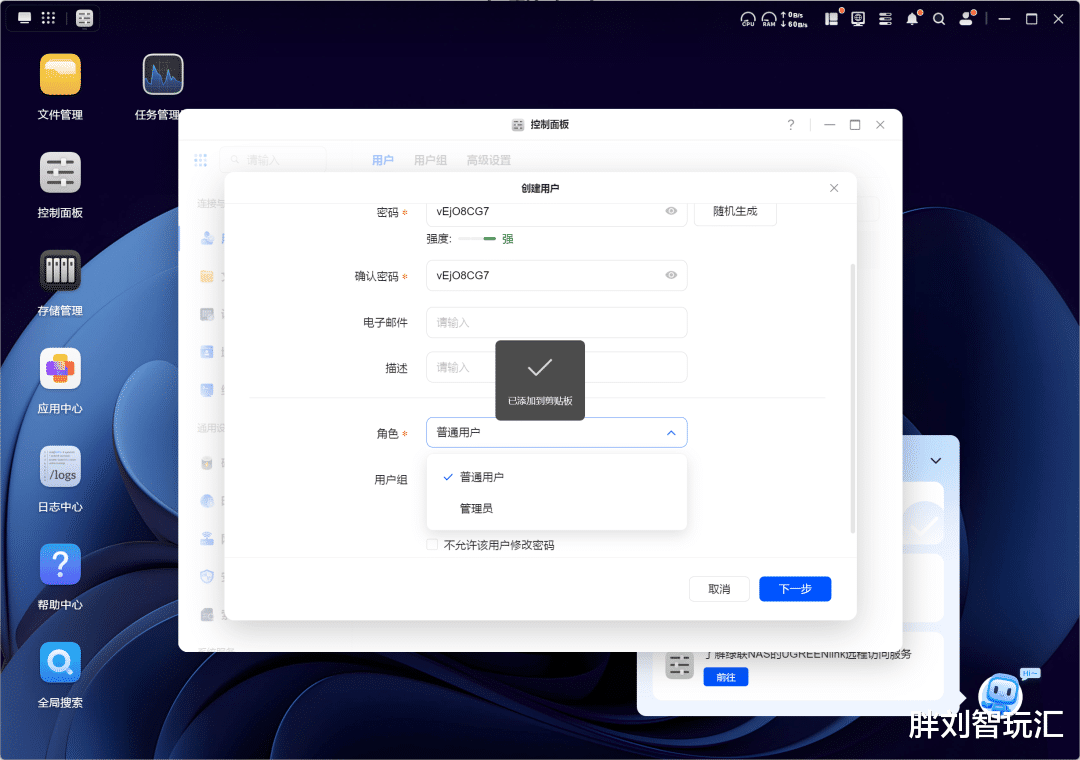The height and width of the screenshot is (760, 1080).
Task: Check 不允许该用户修改密码
Action: [x=432, y=545]
